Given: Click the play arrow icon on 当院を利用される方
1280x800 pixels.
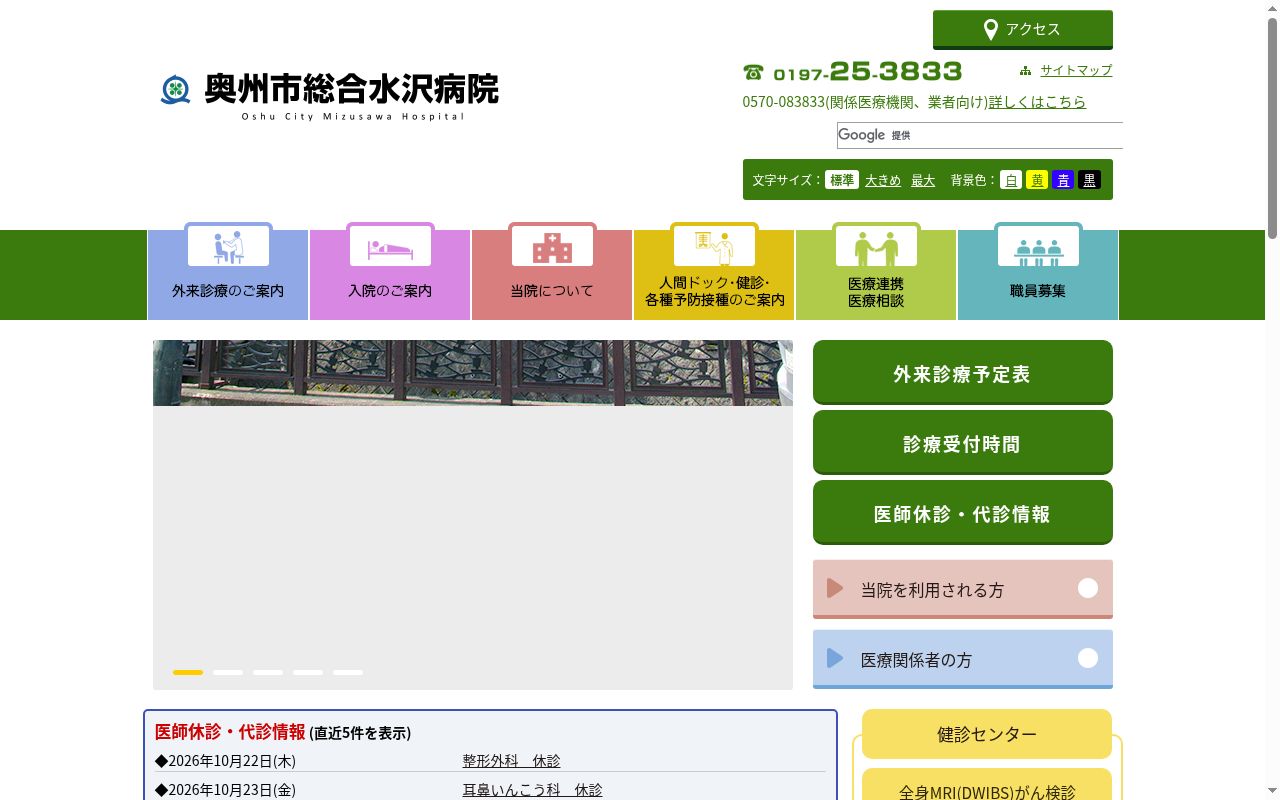Looking at the screenshot, I should pos(835,588).
